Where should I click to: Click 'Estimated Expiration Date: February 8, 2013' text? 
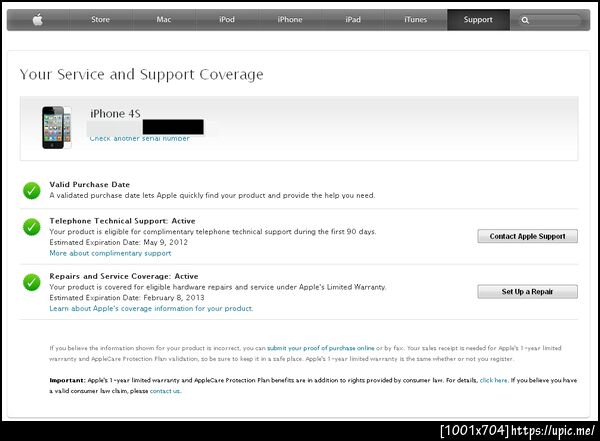[127, 297]
